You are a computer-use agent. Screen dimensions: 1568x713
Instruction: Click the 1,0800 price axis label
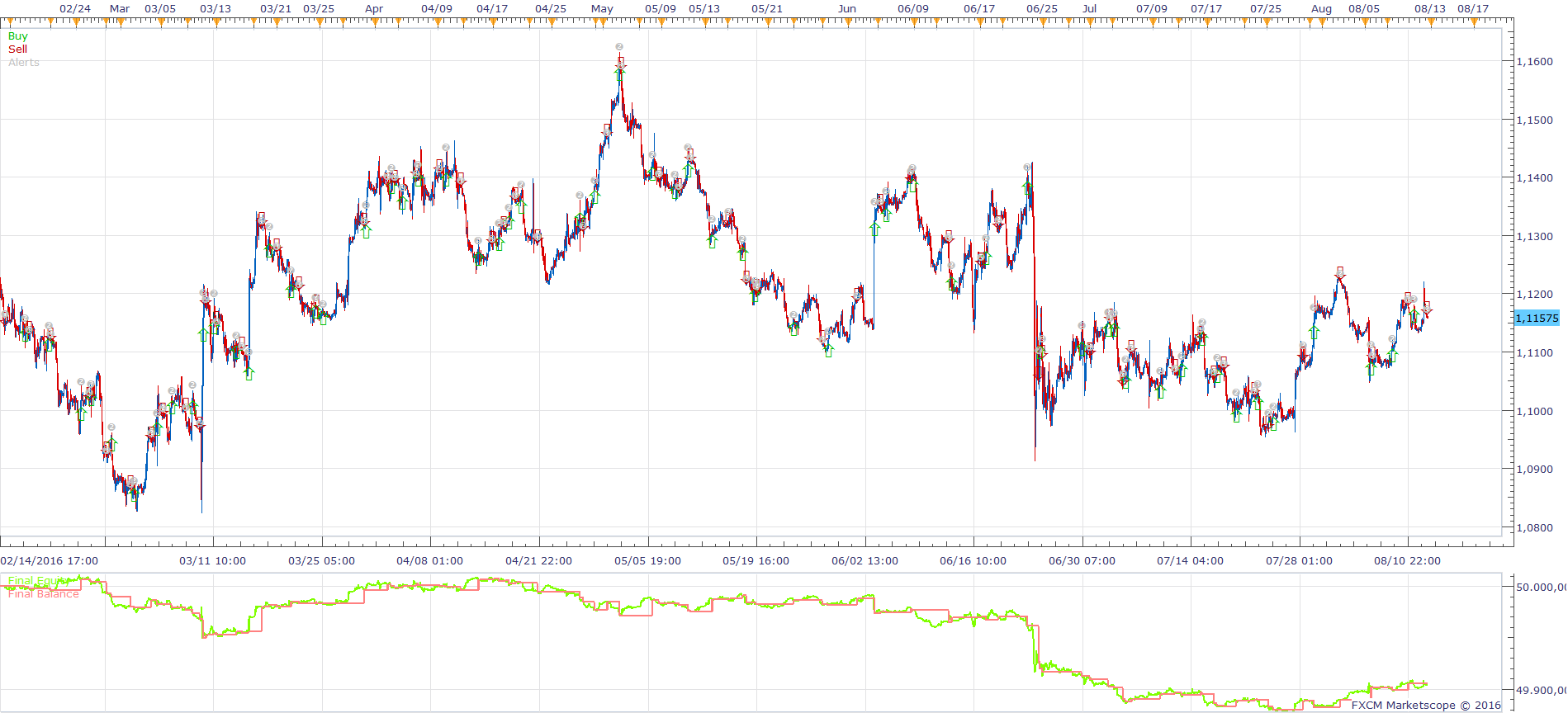(x=1535, y=528)
